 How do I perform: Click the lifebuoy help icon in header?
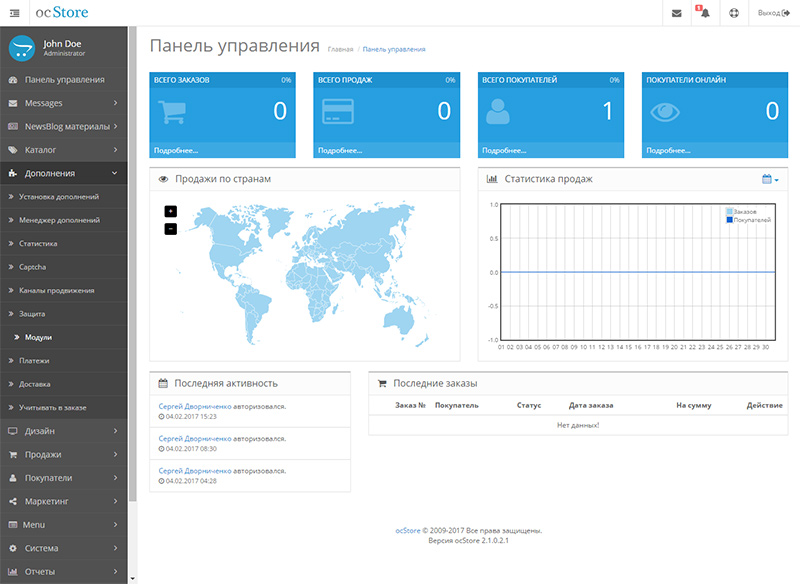click(733, 13)
